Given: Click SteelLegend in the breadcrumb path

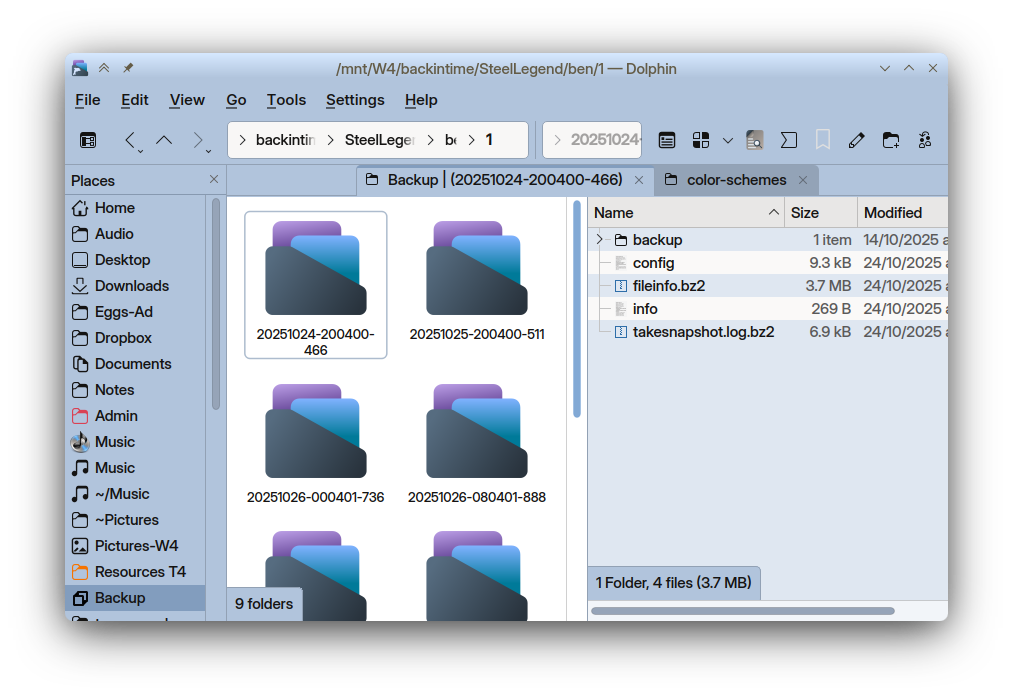Looking at the screenshot, I should (380, 140).
